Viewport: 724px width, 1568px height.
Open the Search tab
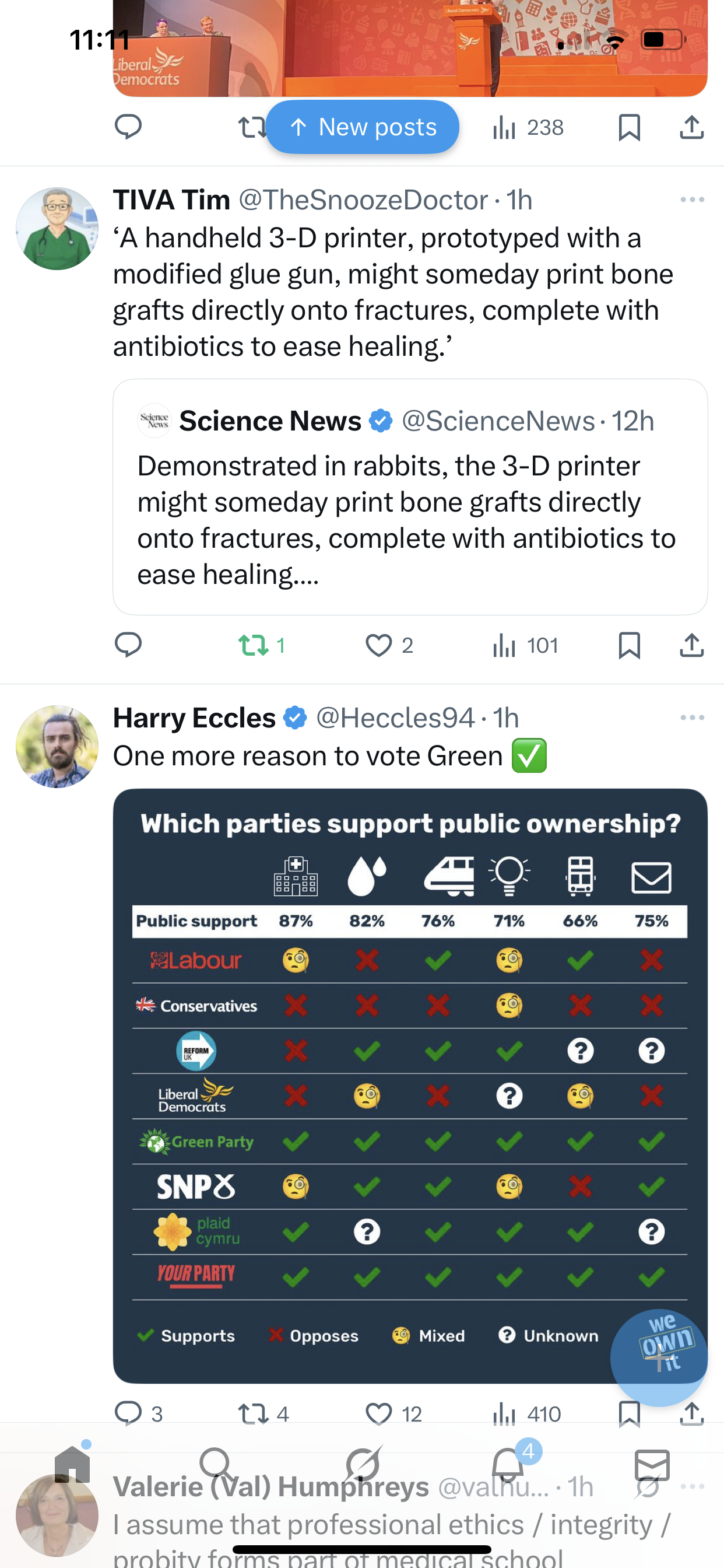click(x=216, y=1465)
